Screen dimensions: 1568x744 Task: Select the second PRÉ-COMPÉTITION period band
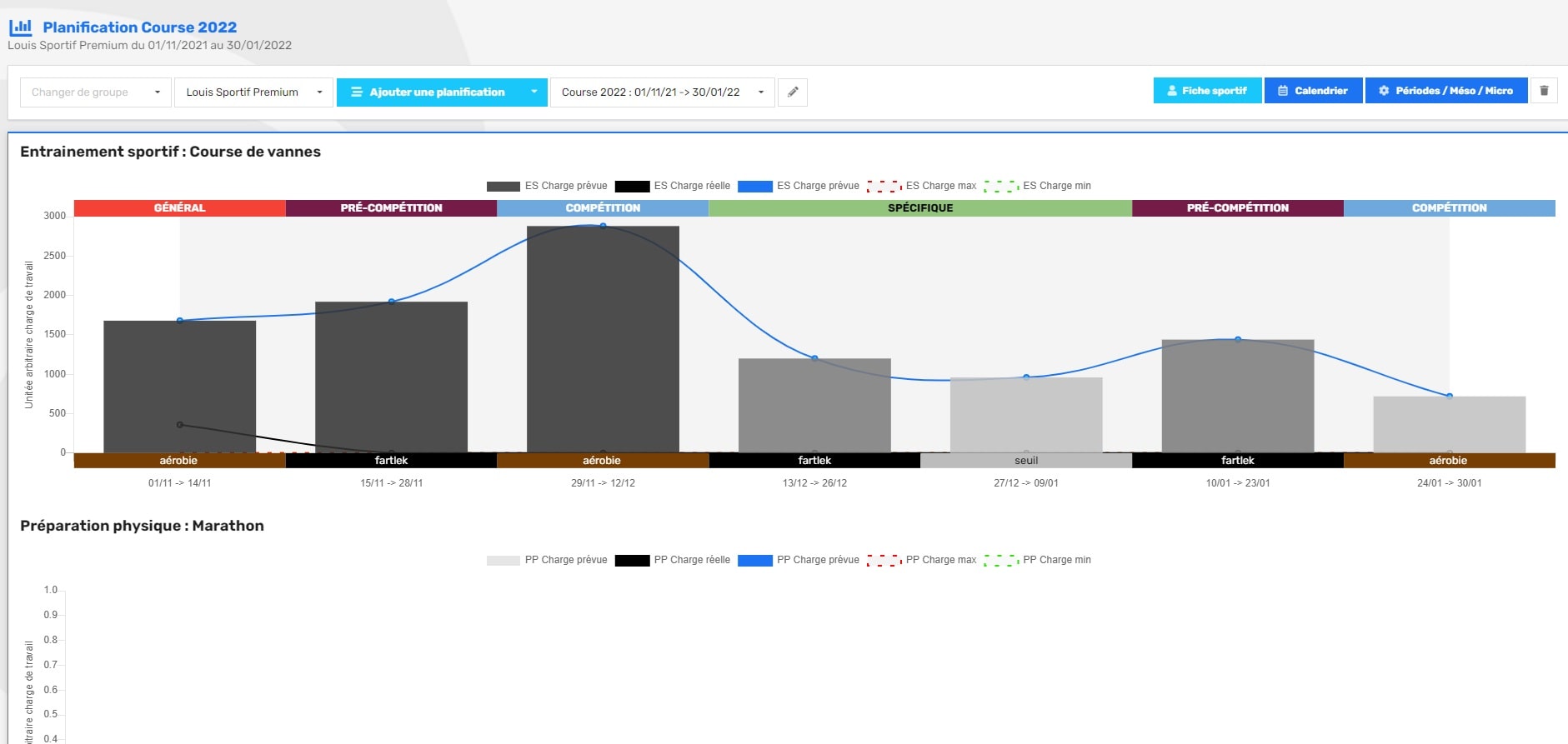point(1238,208)
